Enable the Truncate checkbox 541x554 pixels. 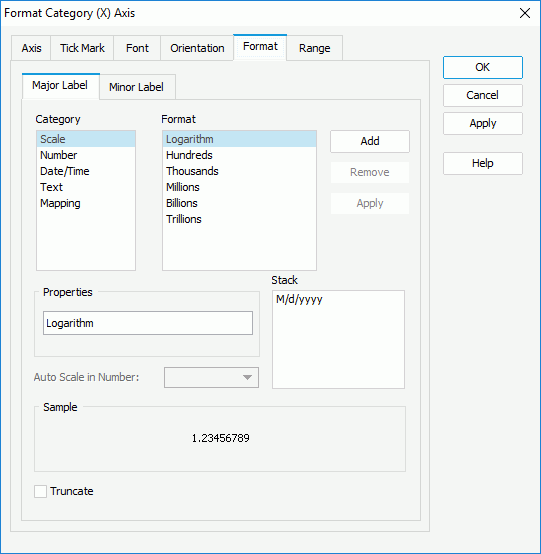[x=40, y=491]
